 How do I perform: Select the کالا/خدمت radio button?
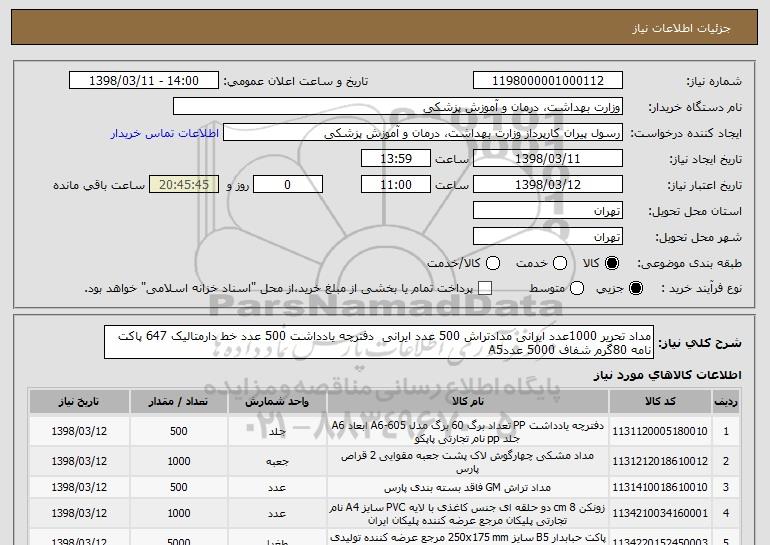[493, 263]
